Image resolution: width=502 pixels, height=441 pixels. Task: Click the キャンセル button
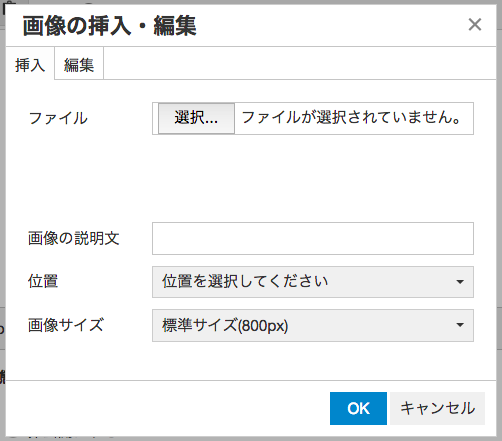[x=437, y=408]
